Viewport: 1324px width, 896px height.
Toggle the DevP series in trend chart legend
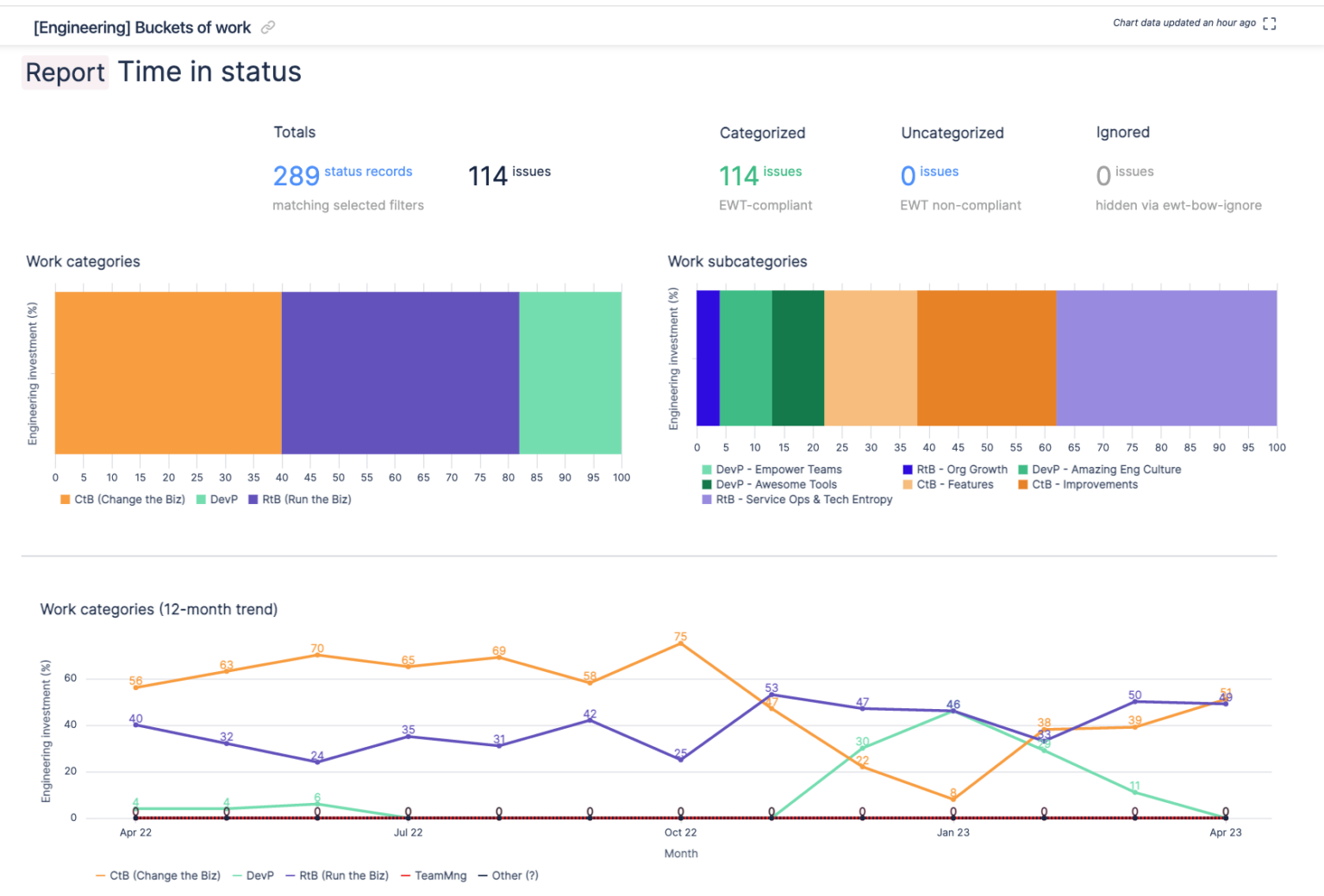tap(255, 875)
